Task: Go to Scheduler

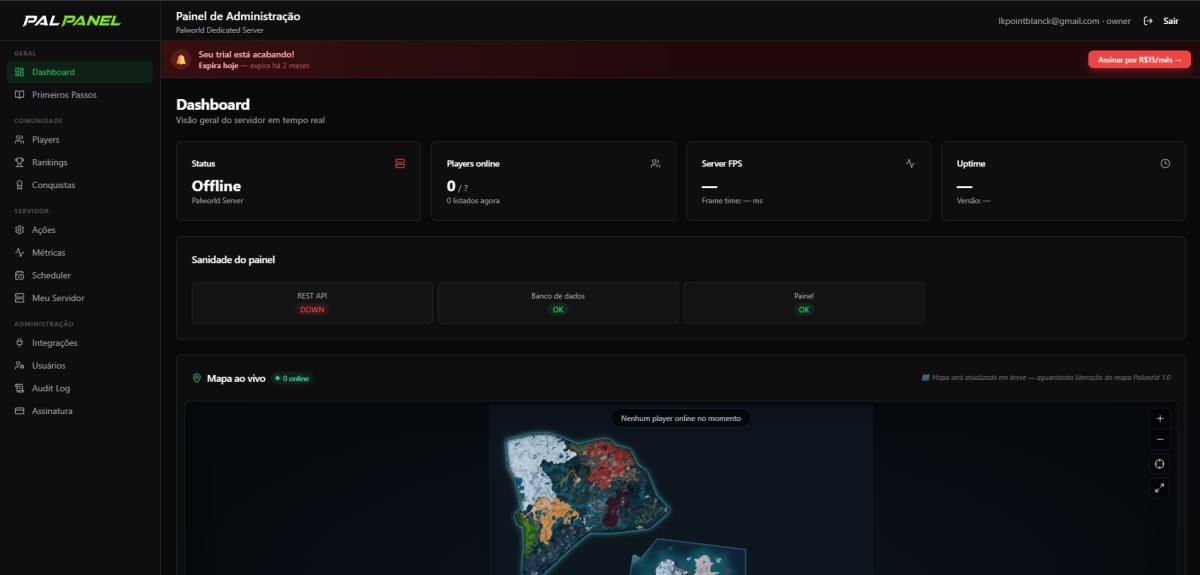Action: [80, 275]
